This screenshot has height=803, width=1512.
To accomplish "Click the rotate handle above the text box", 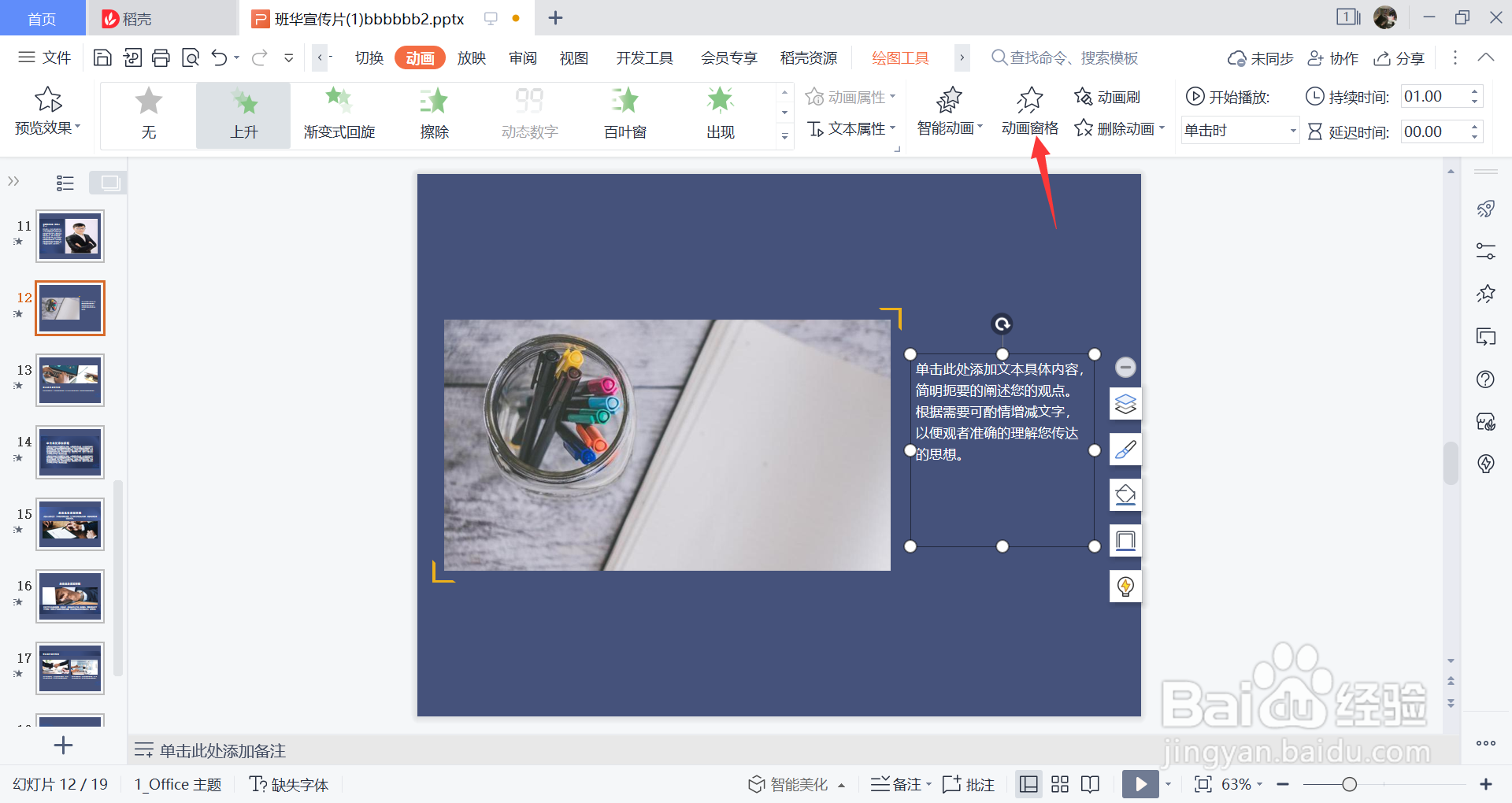I will tap(1002, 324).
